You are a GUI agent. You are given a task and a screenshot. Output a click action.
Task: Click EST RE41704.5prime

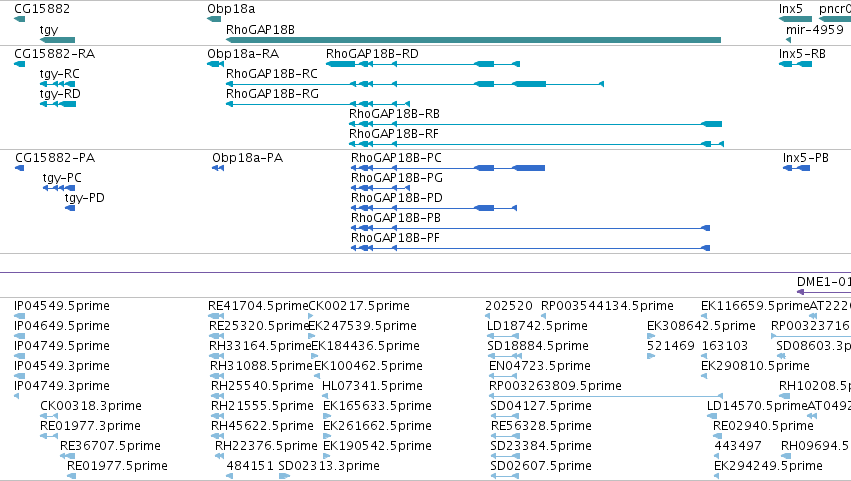click(258, 307)
